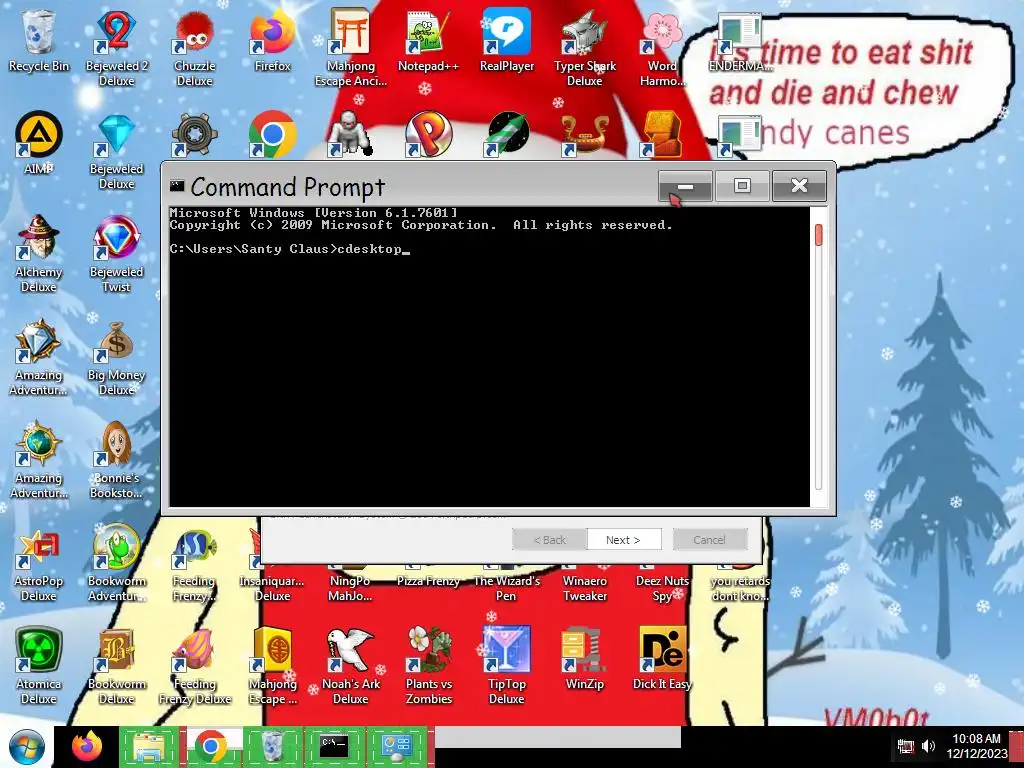Launch RealPlayer desktop shortcut
Viewport: 1024px width, 768px height.
pyautogui.click(x=507, y=40)
